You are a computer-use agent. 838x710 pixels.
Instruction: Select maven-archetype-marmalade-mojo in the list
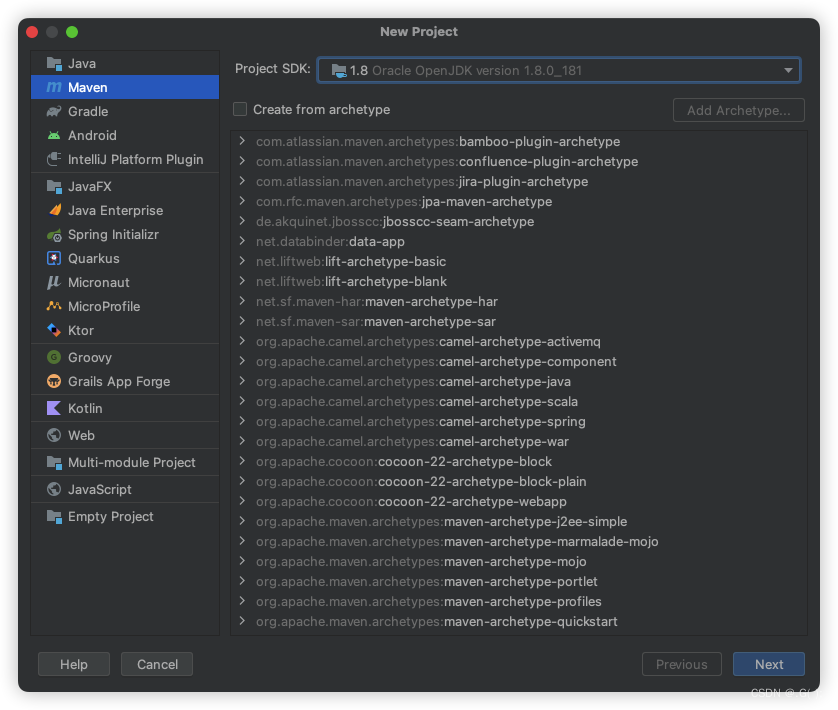tap(457, 542)
